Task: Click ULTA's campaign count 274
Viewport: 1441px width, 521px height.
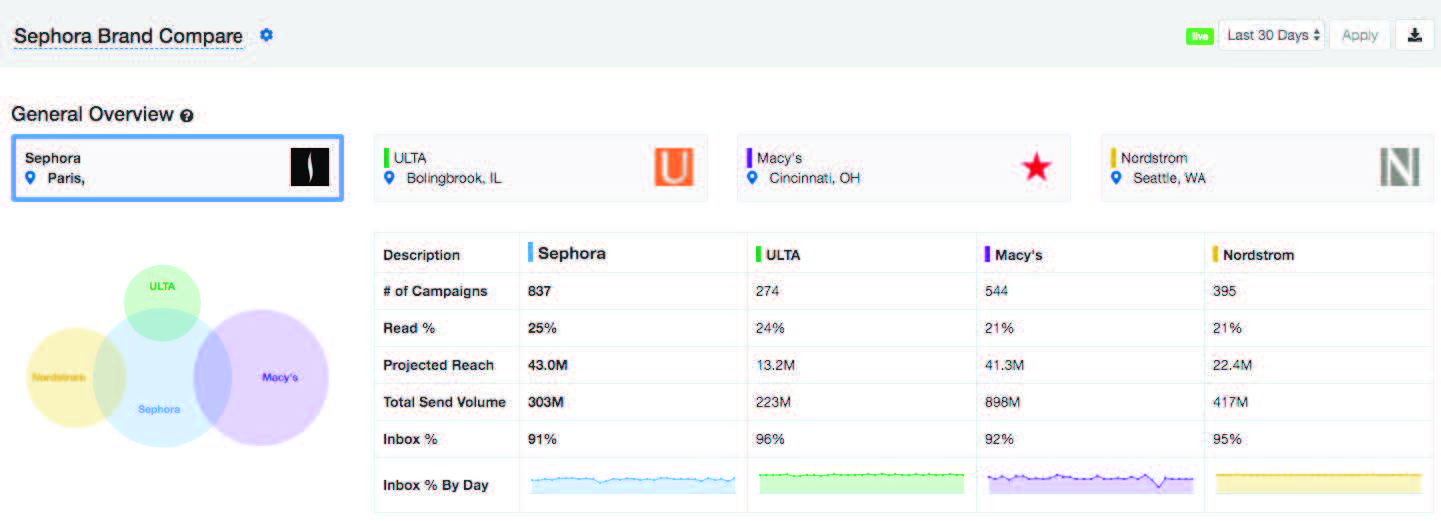Action: tap(767, 291)
